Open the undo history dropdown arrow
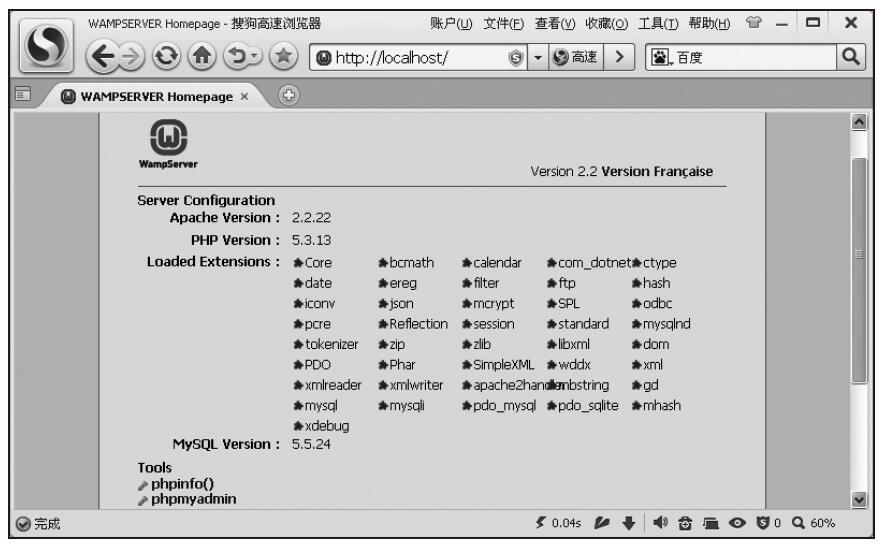 point(255,56)
